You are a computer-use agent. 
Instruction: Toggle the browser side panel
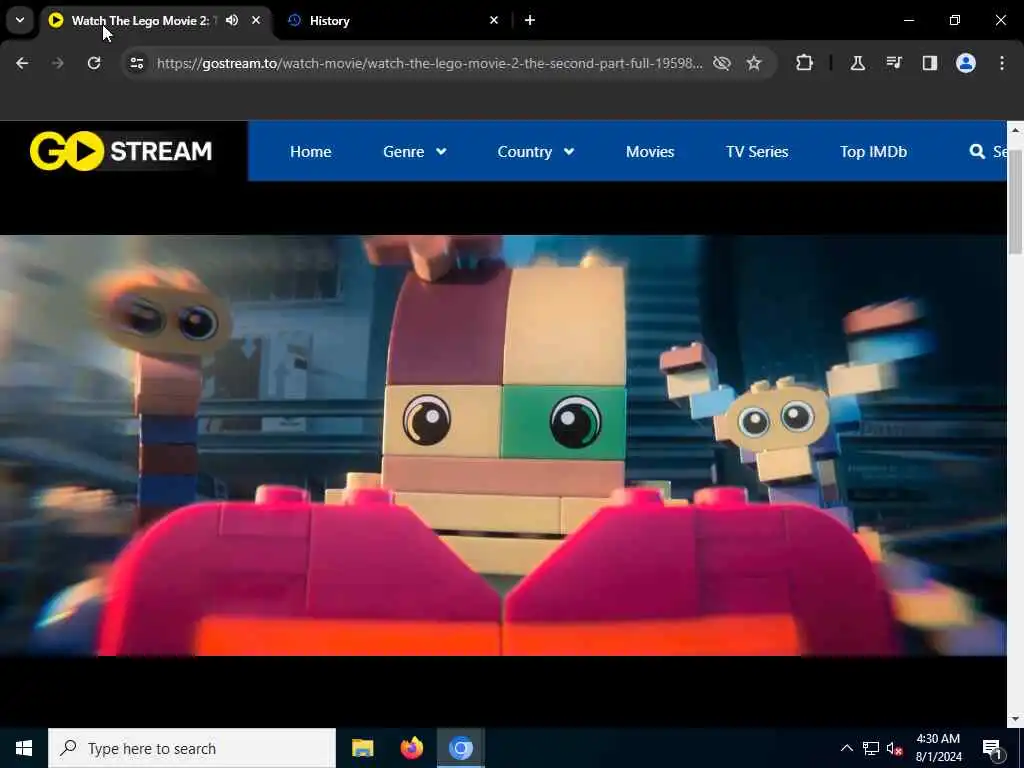[930, 63]
